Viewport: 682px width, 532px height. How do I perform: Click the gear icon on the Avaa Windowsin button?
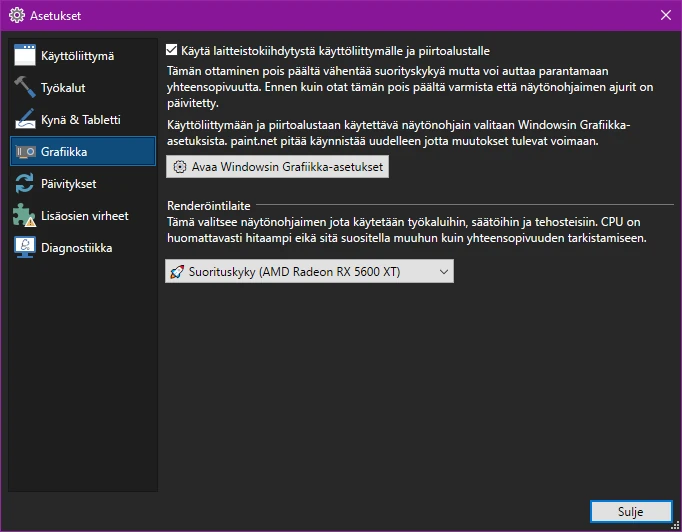[180, 167]
